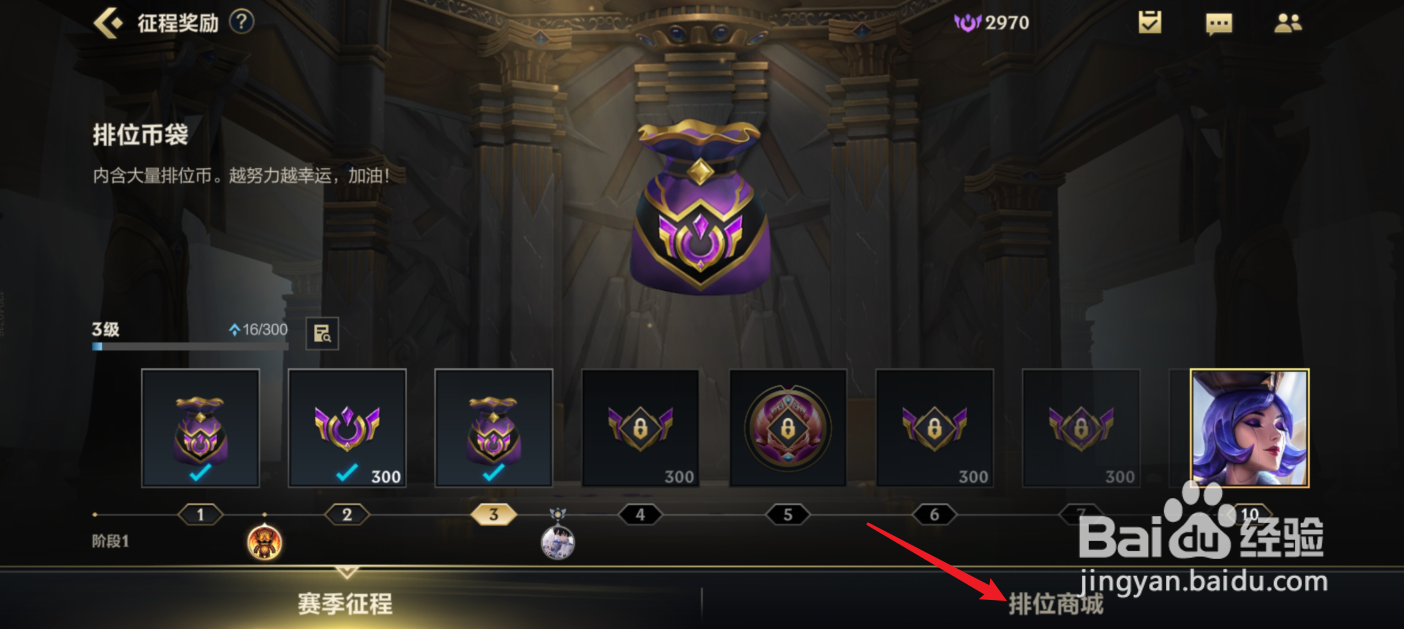This screenshot has height=629, width=1404.
Task: Open the question mark help icon
Action: (241, 21)
